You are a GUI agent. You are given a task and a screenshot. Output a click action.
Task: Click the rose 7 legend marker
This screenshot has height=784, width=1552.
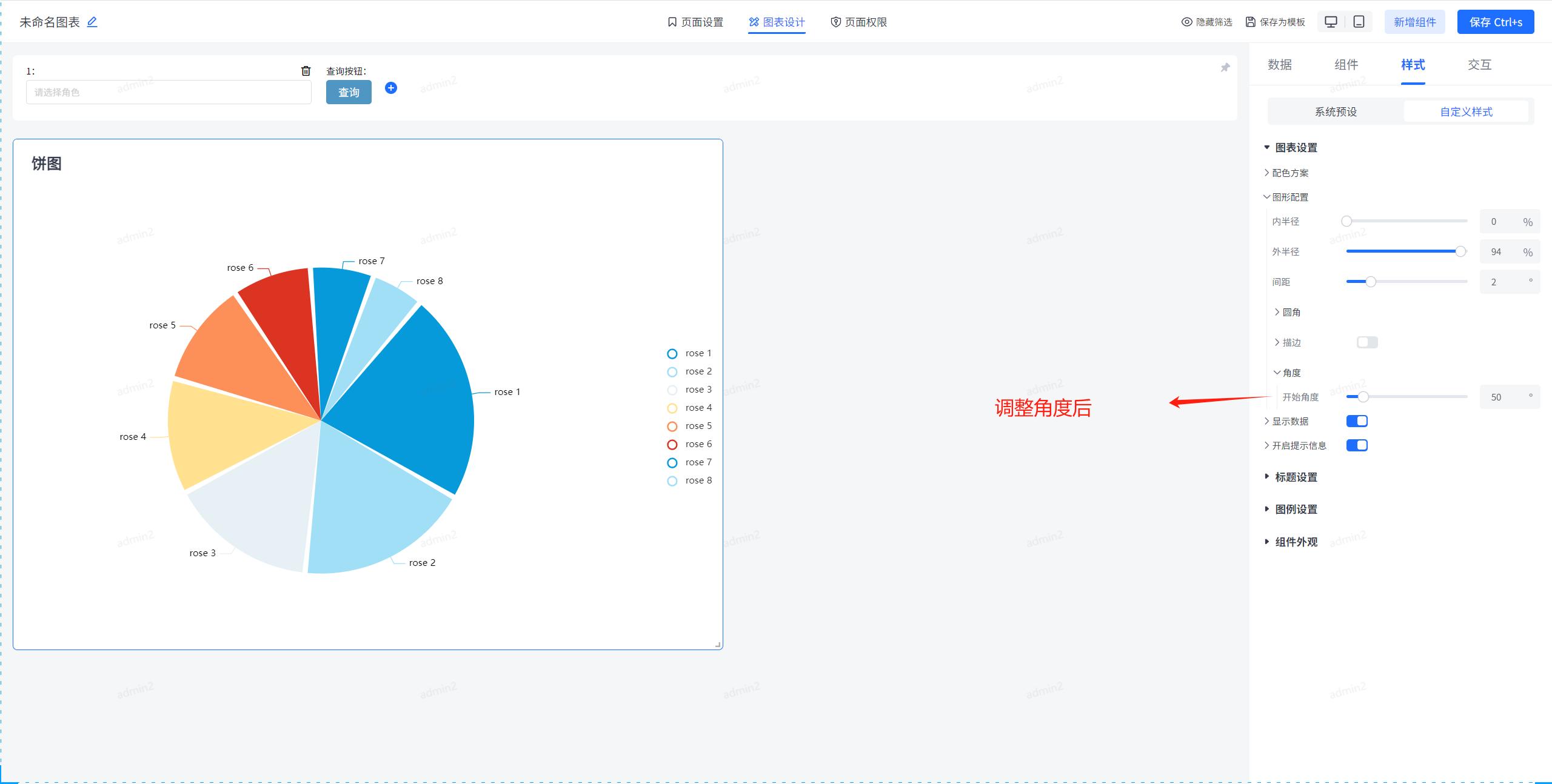click(672, 463)
